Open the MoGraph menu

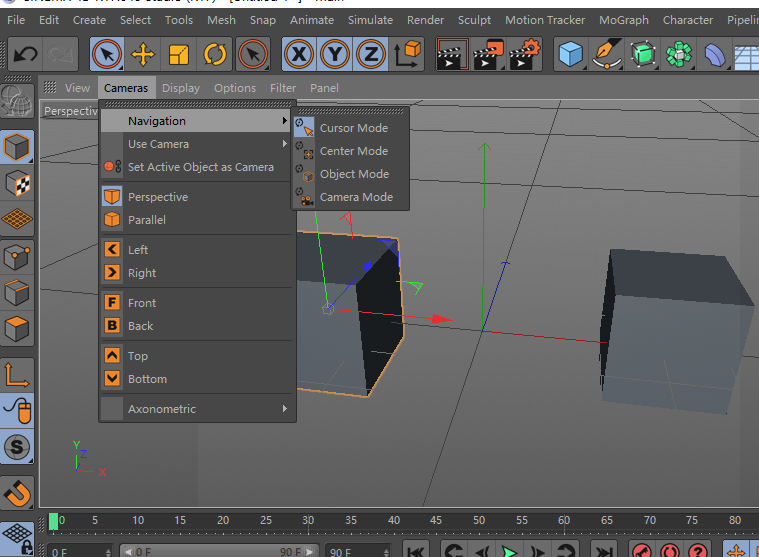[623, 20]
